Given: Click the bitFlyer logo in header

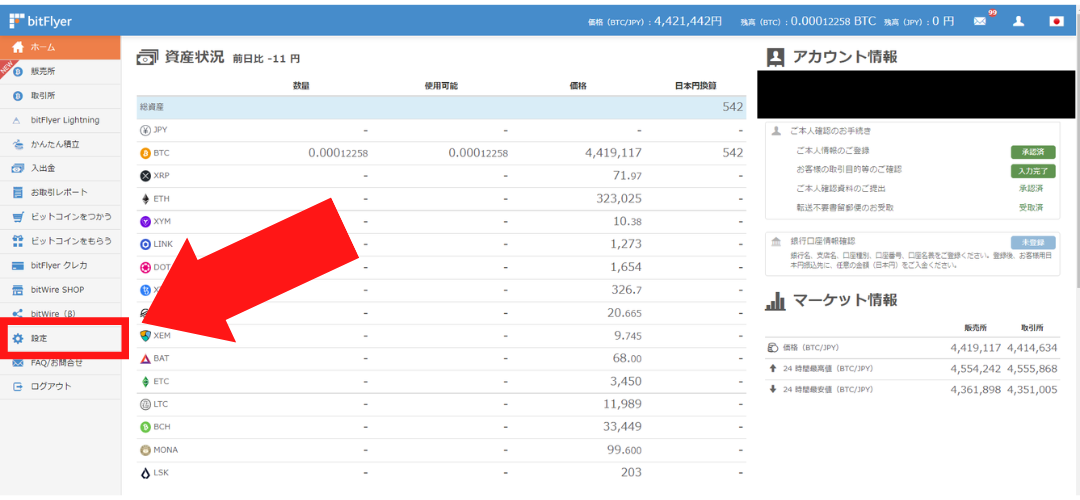Looking at the screenshot, I should point(41,20).
